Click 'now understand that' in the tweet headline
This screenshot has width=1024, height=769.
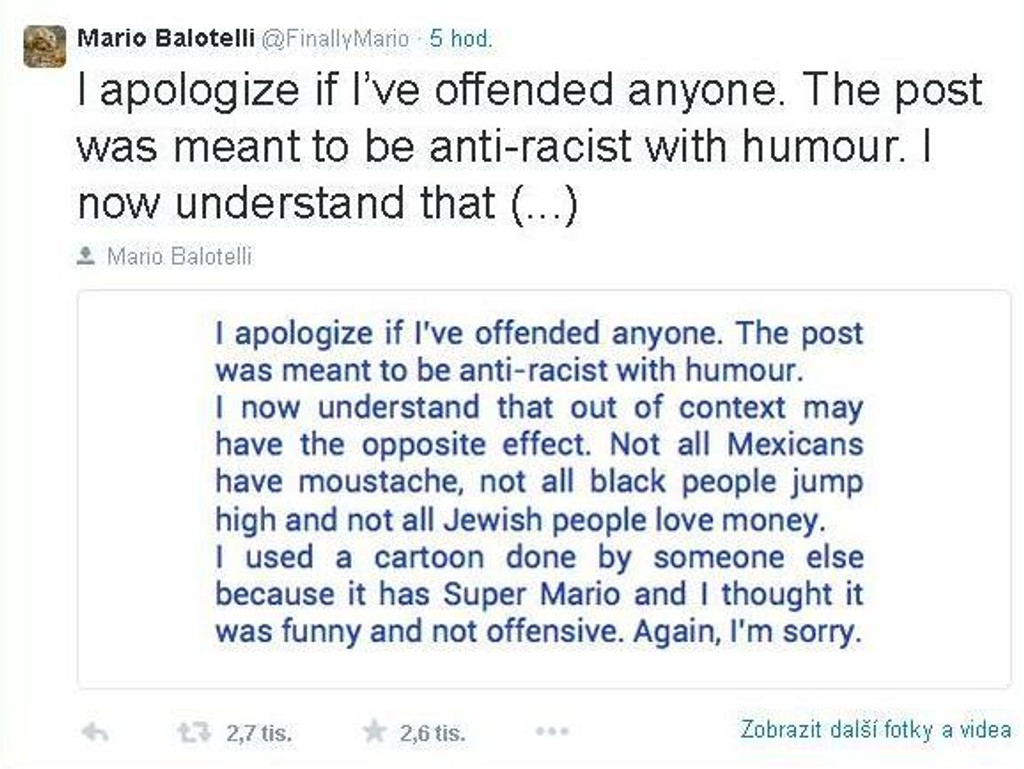click(285, 204)
